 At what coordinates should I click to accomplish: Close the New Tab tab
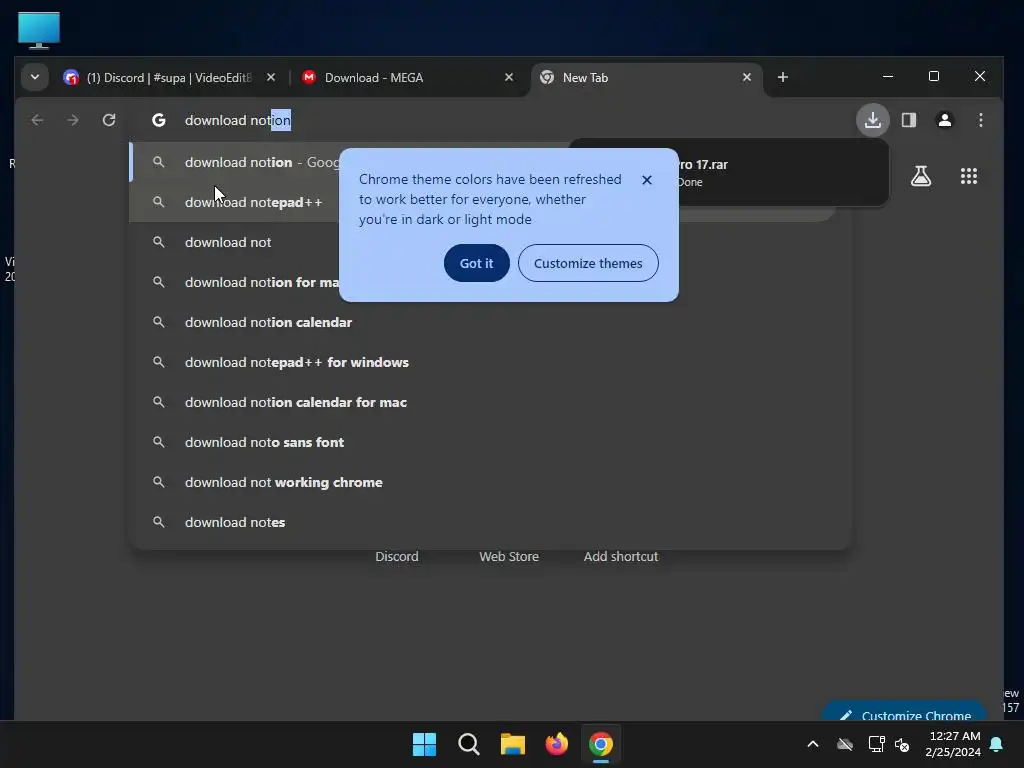pos(746,77)
